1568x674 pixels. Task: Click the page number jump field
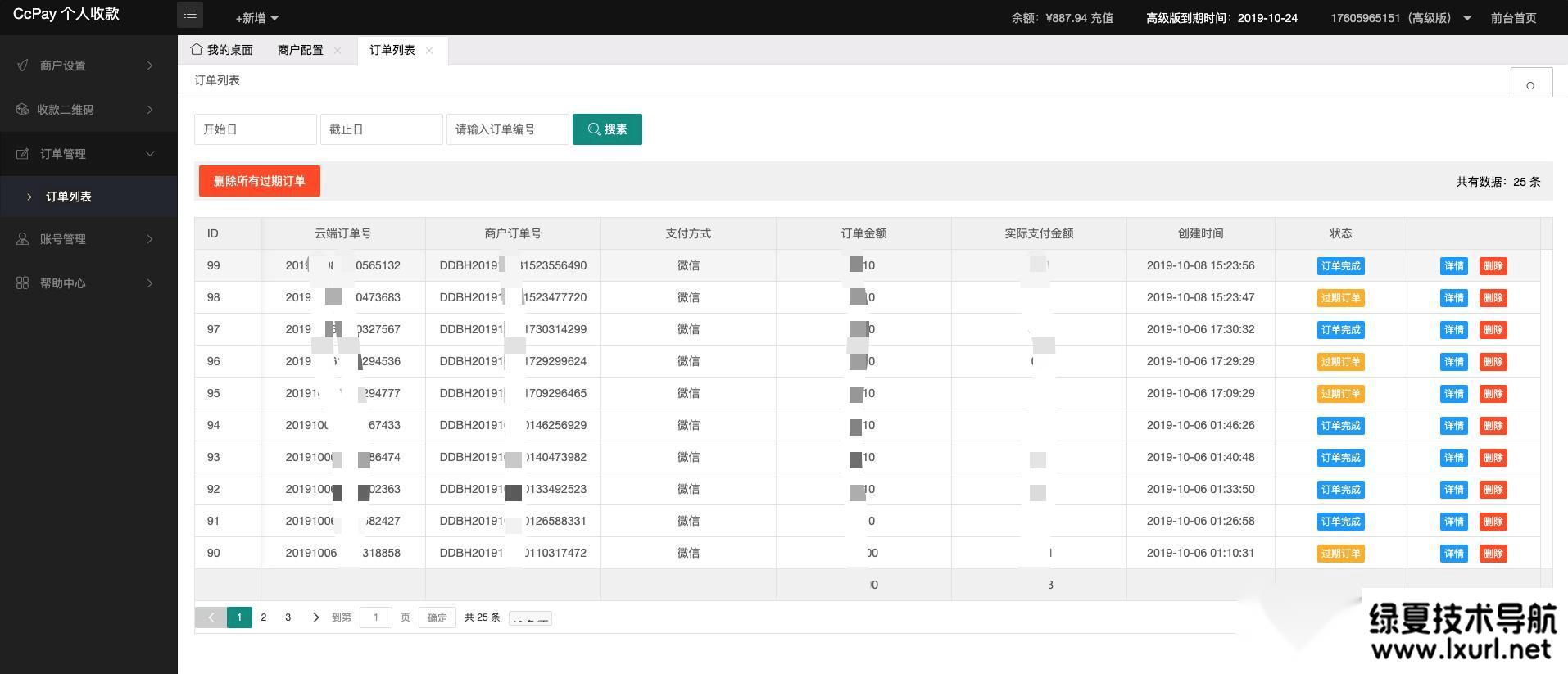tap(376, 617)
